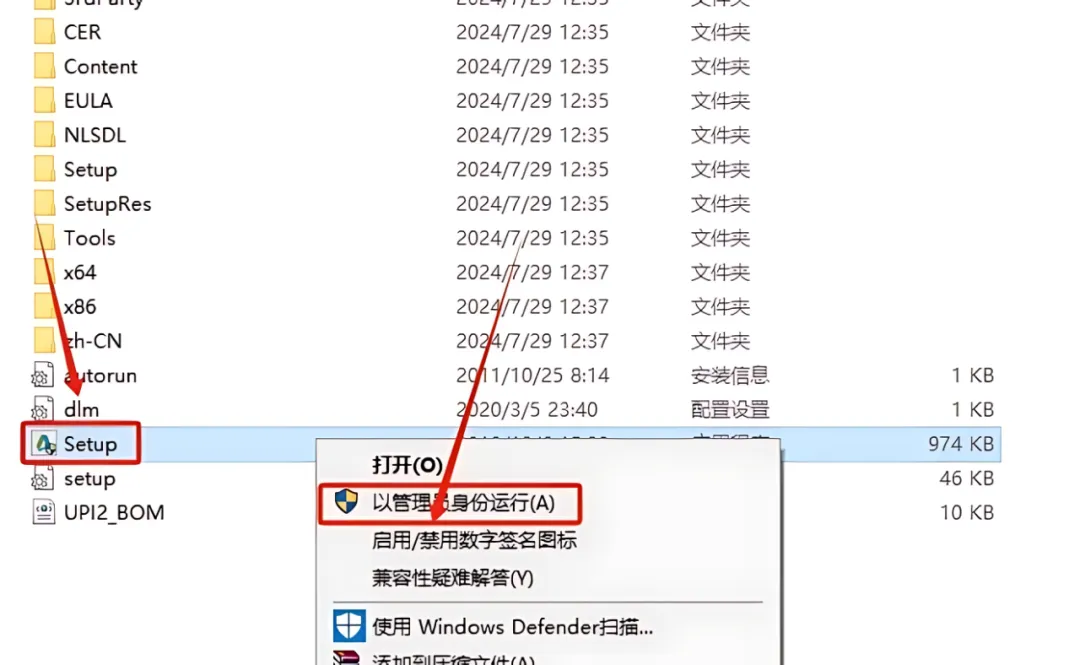The image size is (1080, 665).
Task: Click the Windows Defender shield icon
Action: click(349, 626)
